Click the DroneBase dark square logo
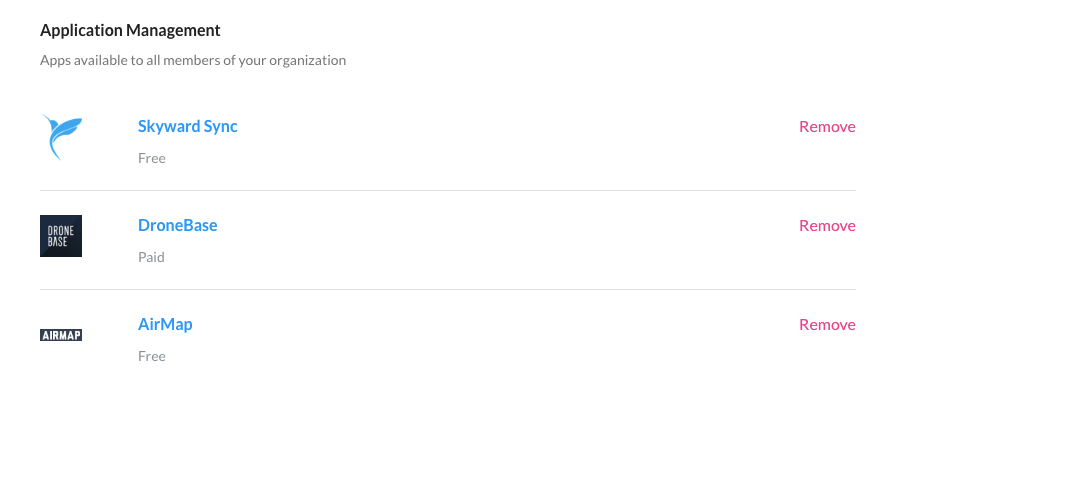Image resolution: width=1081 pixels, height=480 pixels. [61, 236]
